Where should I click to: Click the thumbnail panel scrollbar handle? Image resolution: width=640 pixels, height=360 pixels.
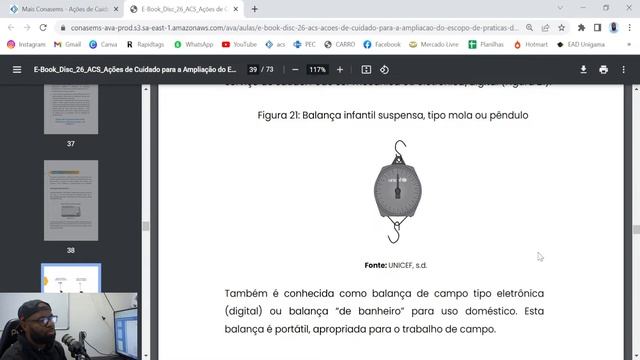(146, 226)
